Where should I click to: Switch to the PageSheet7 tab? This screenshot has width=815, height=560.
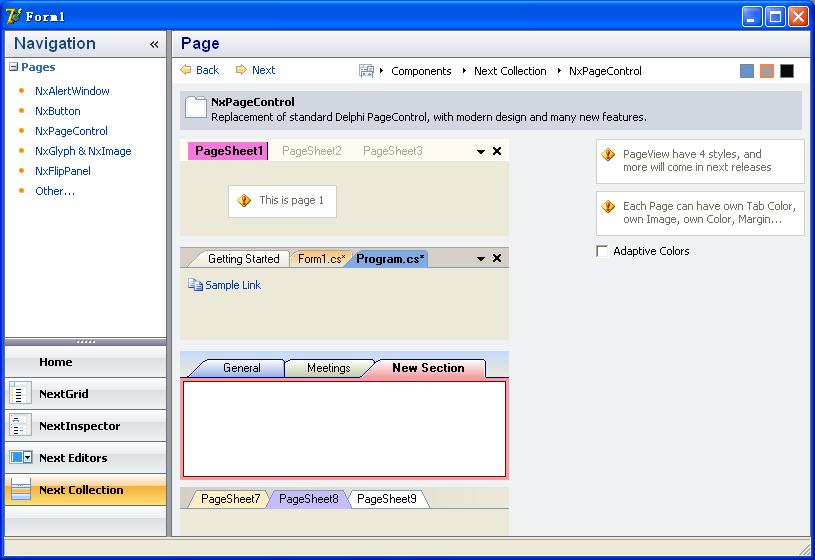(230, 499)
